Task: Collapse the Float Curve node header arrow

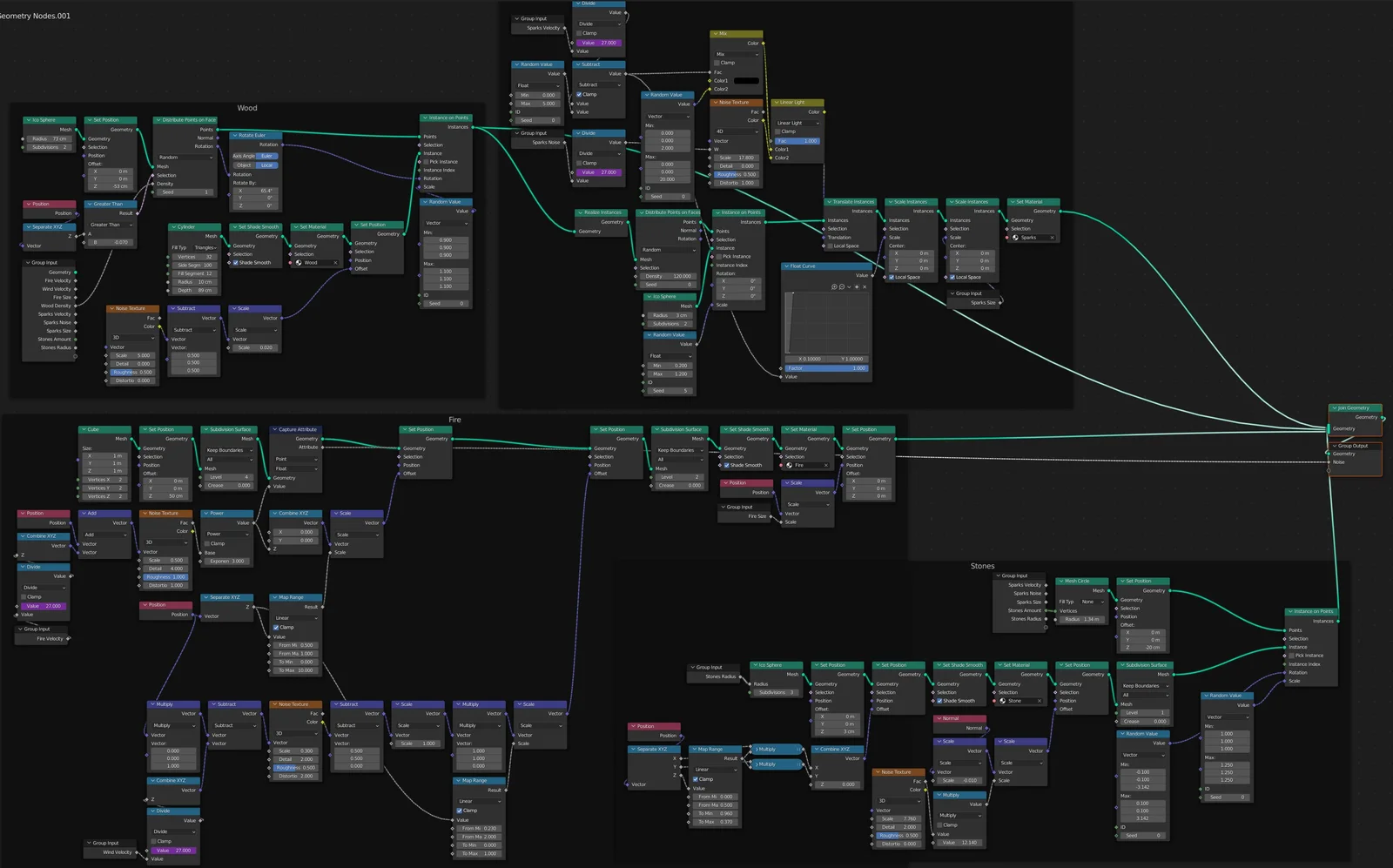Action: [x=786, y=266]
